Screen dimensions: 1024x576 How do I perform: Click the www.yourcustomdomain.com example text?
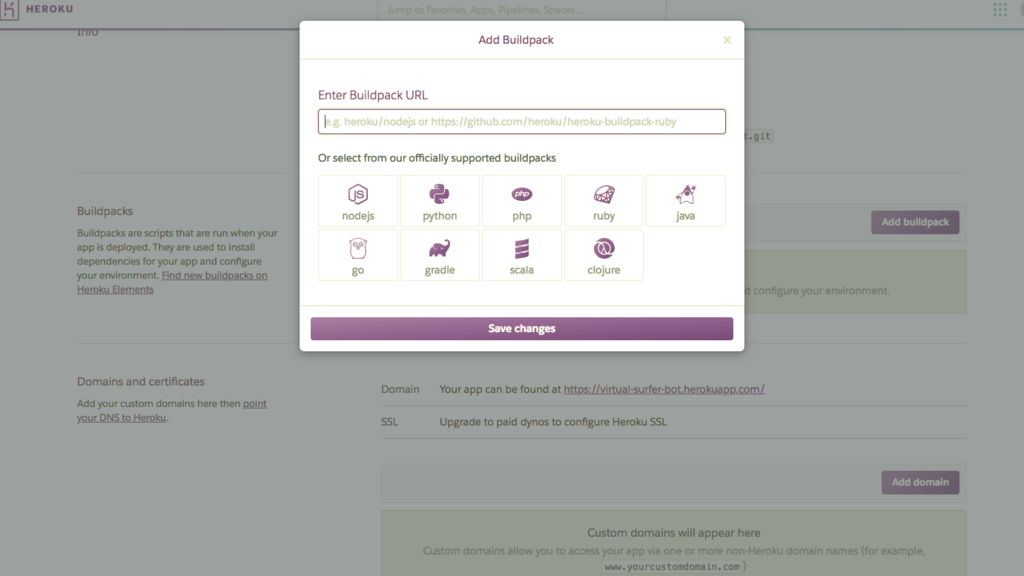[x=672, y=567]
